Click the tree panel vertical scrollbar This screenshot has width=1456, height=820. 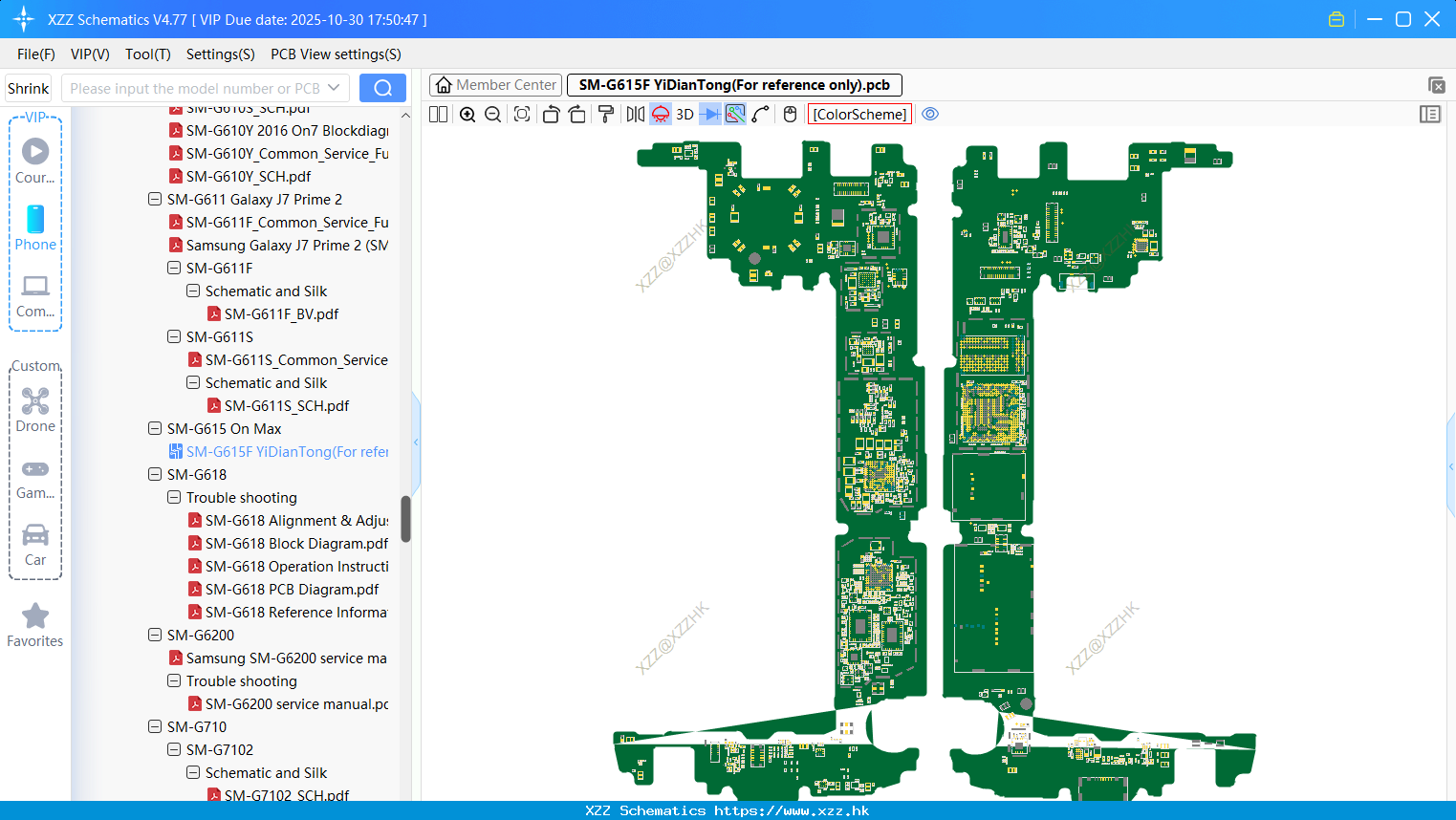pyautogui.click(x=405, y=519)
